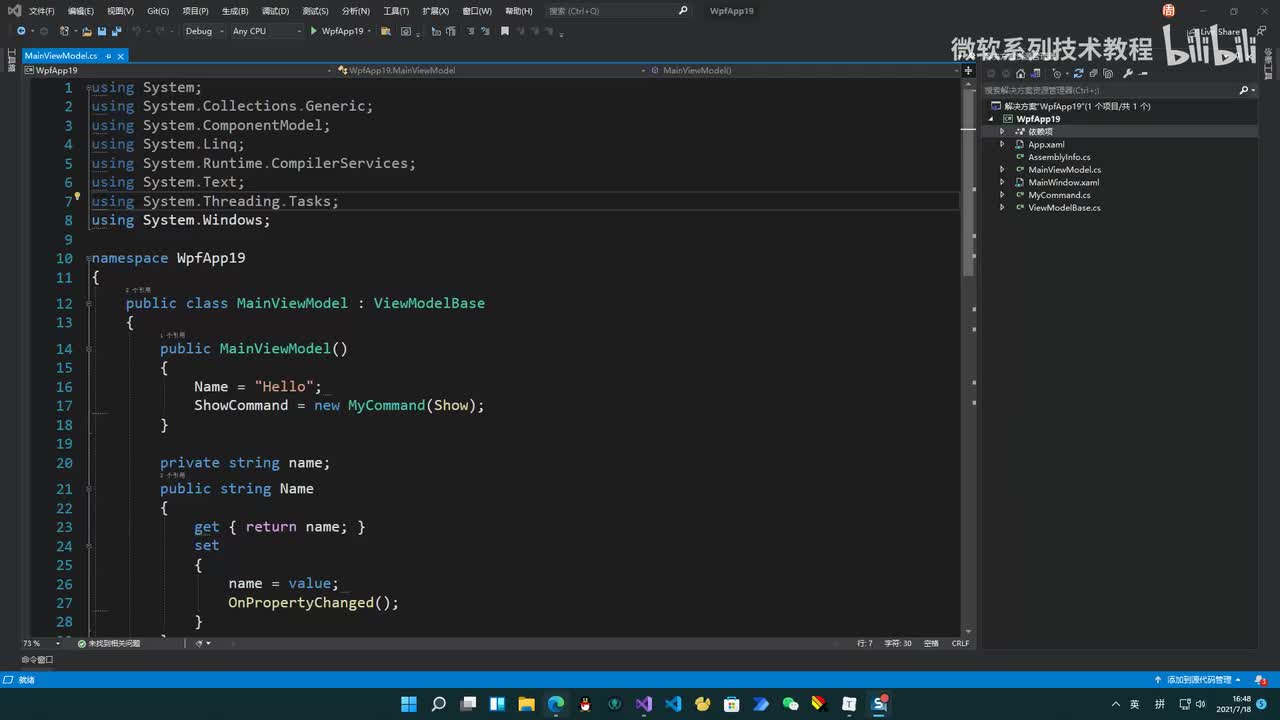The width and height of the screenshot is (1280, 720).
Task: Click the Navigate Backward arrow icon
Action: tap(21, 31)
